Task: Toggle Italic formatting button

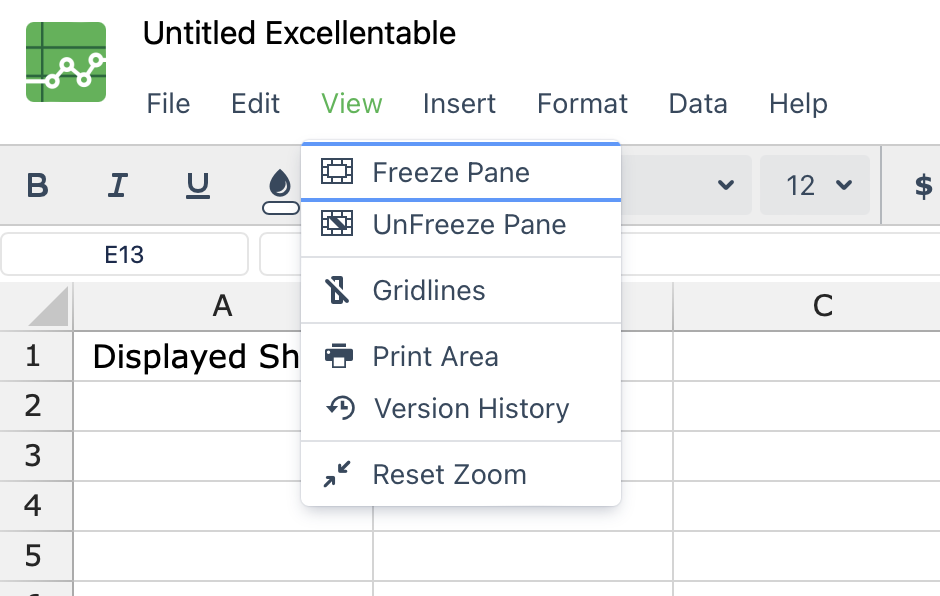Action: tap(118, 185)
